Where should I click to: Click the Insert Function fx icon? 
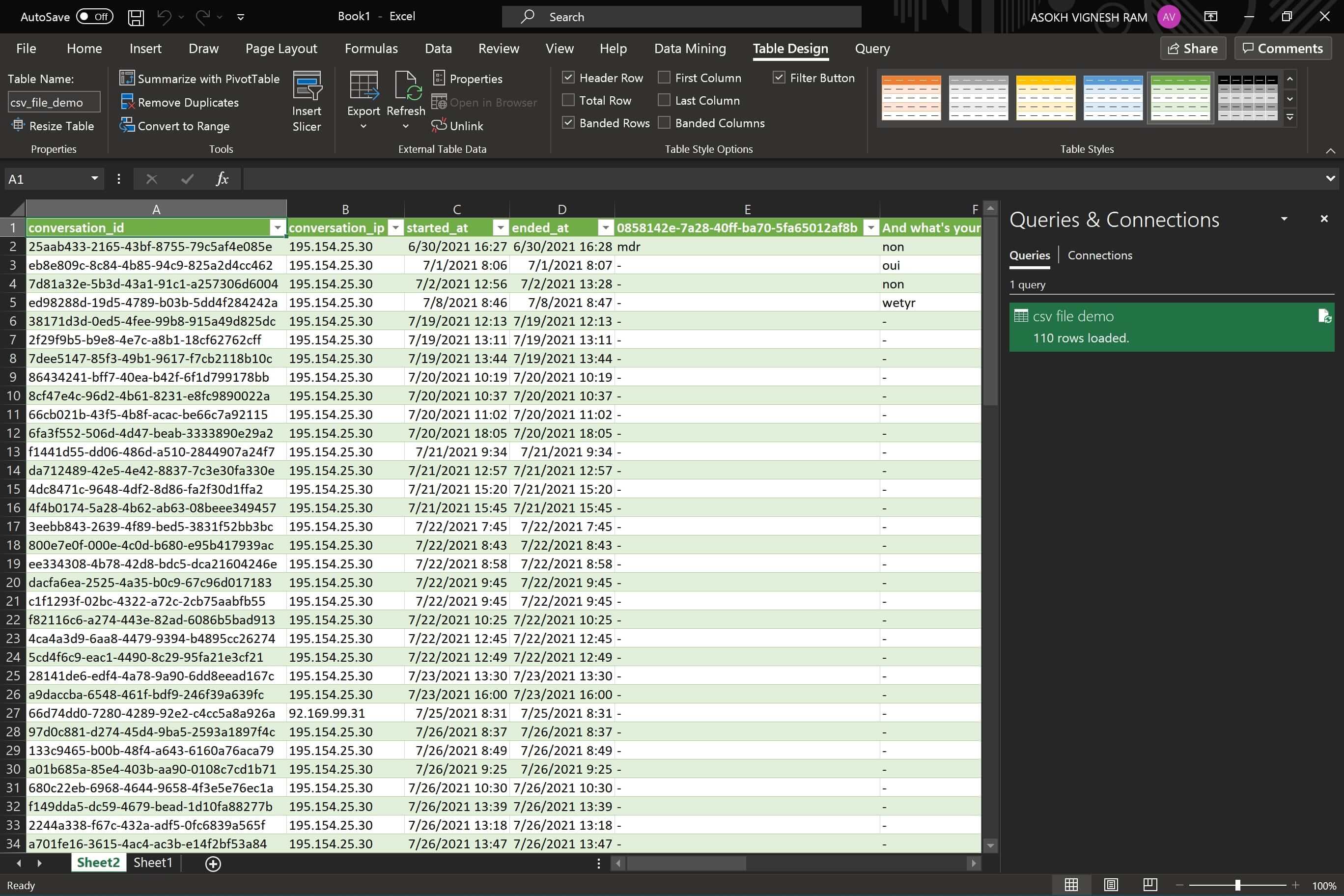coord(222,179)
